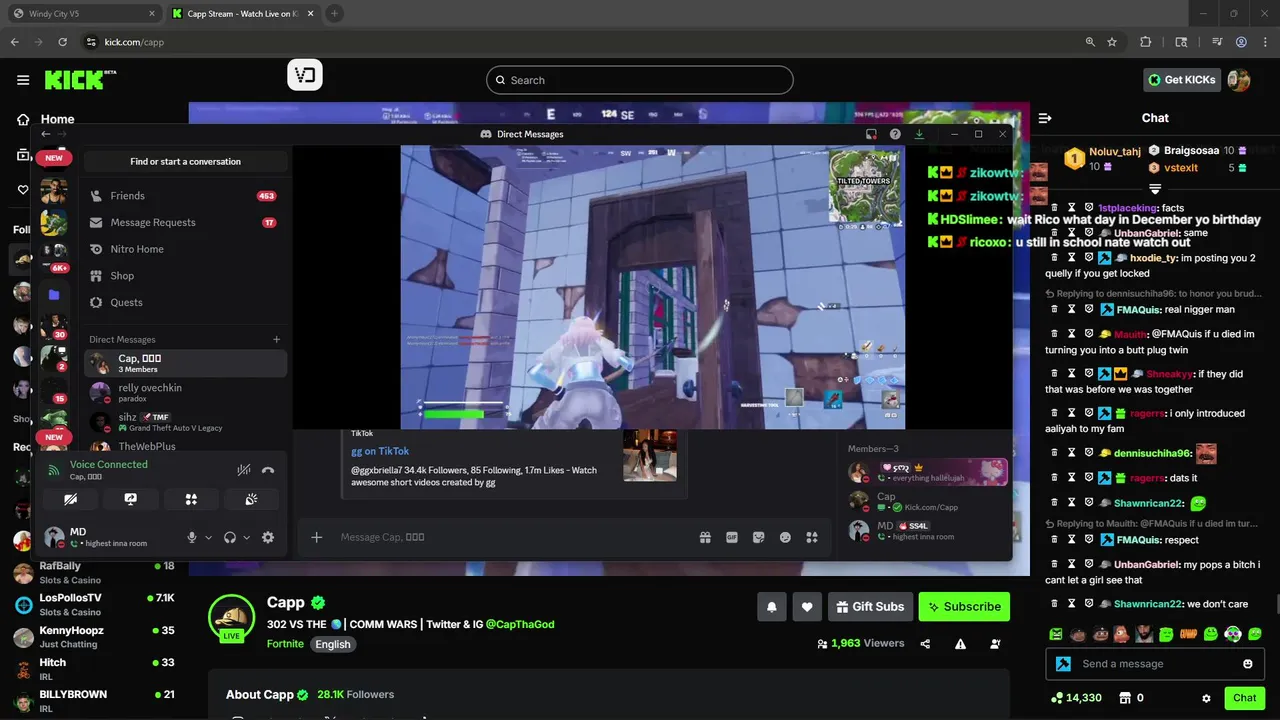Open the gg on TikTok link
1280x720 pixels.
click(x=380, y=451)
